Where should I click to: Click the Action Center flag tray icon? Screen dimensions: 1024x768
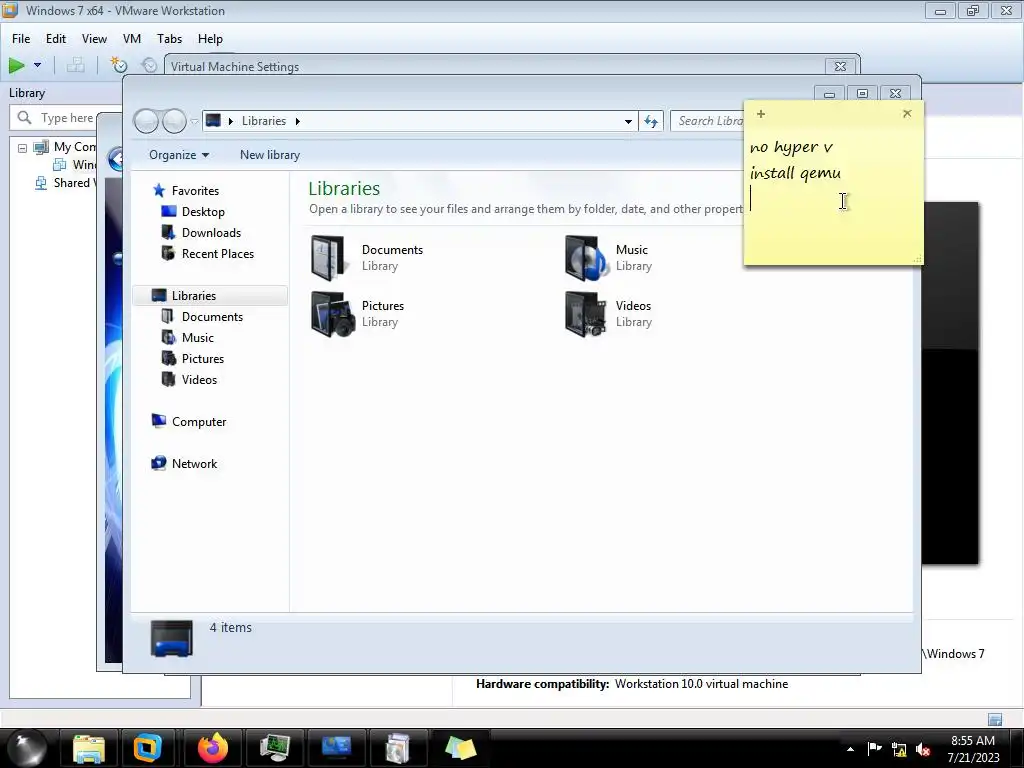click(x=874, y=749)
